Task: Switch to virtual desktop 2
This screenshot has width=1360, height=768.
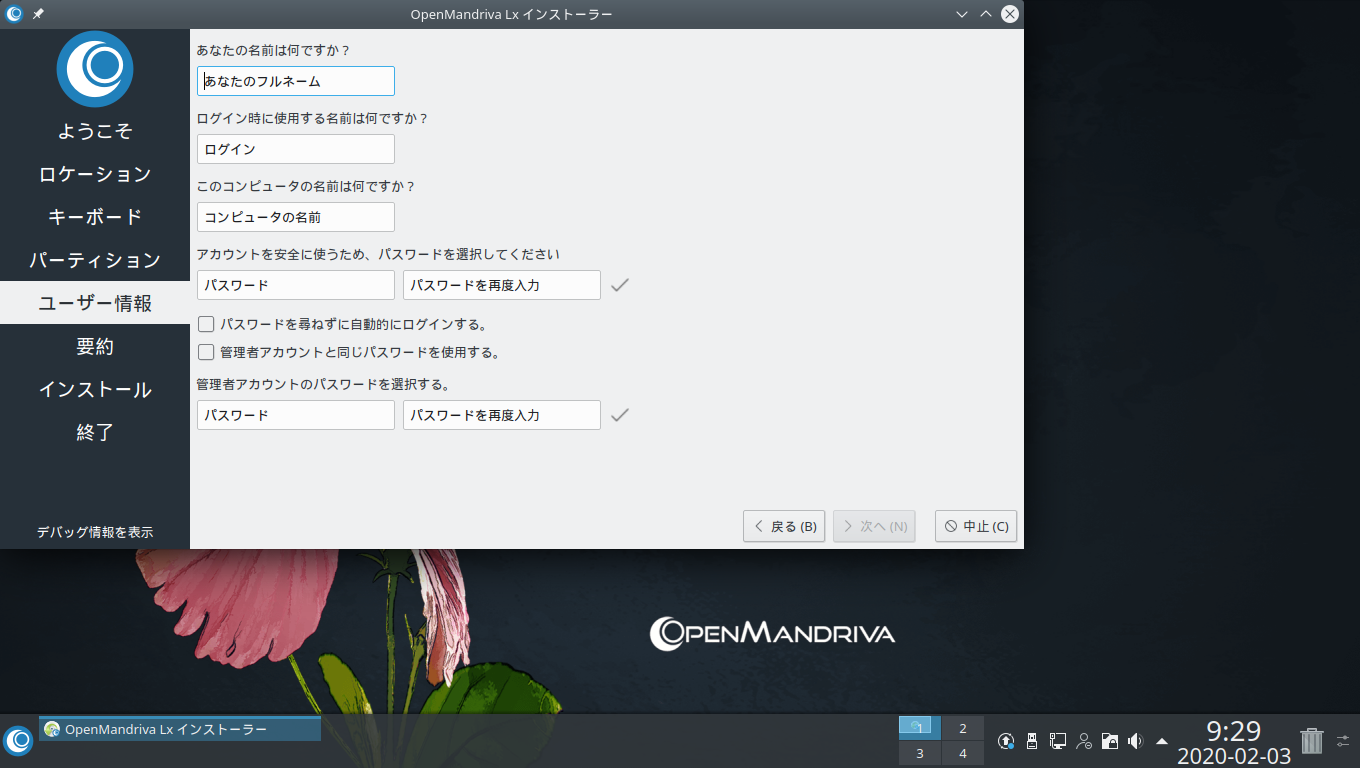Action: coord(962,728)
